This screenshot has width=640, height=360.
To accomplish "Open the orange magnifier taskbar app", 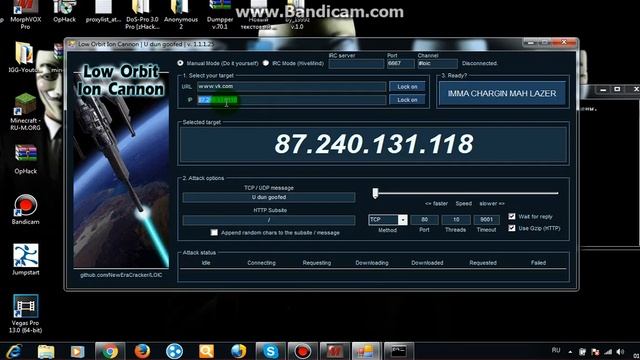I will coord(206,351).
